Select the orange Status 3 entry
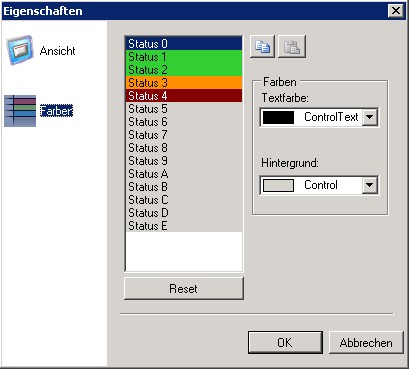Screen dimensions: 409x369 click(x=184, y=83)
